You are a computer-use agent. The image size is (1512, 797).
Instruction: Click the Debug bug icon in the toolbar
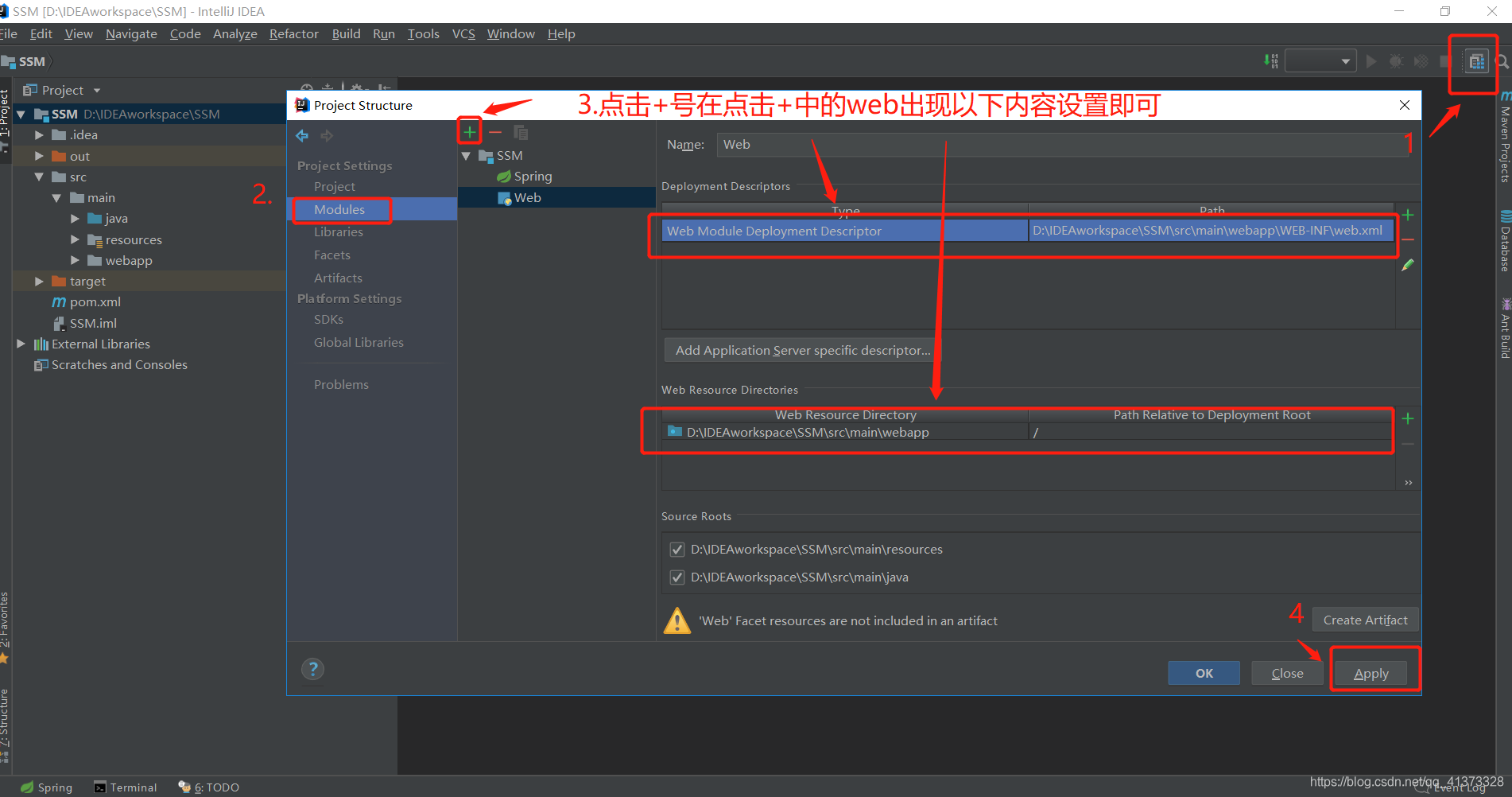[x=1396, y=61]
